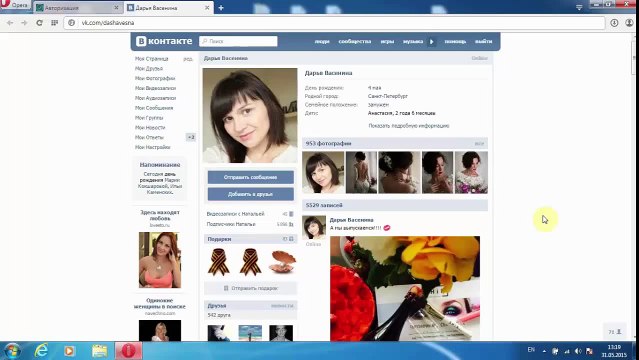This screenshot has height=360, width=639.
Task: Open the игры header link
Action: 387,41
